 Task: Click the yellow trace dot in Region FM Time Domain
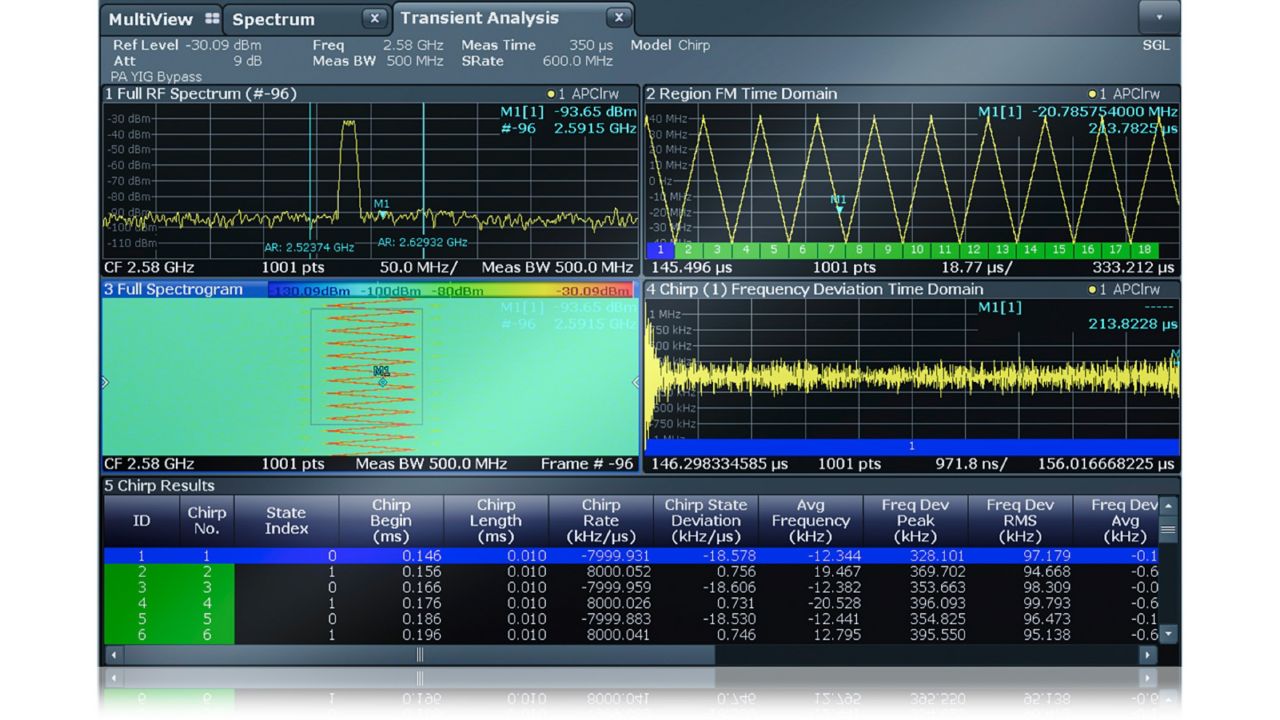(1092, 94)
